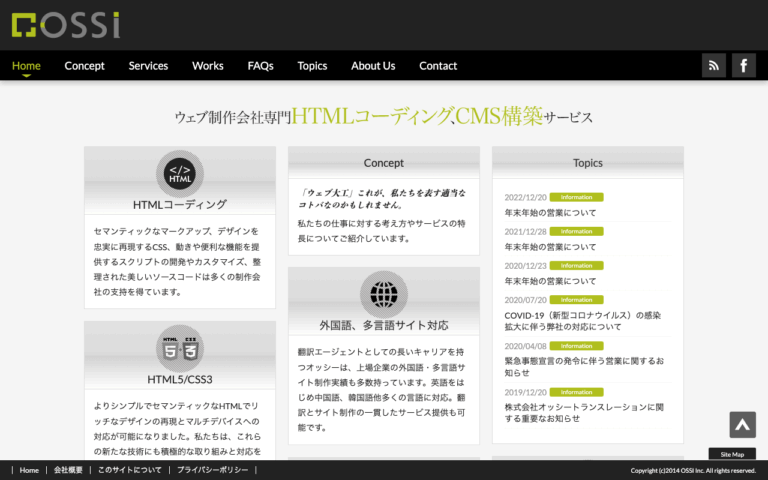Screen dimensions: 768x480
Task: Open the 2021/12/28 年末年始の営業について topic
Action: click(x=550, y=247)
